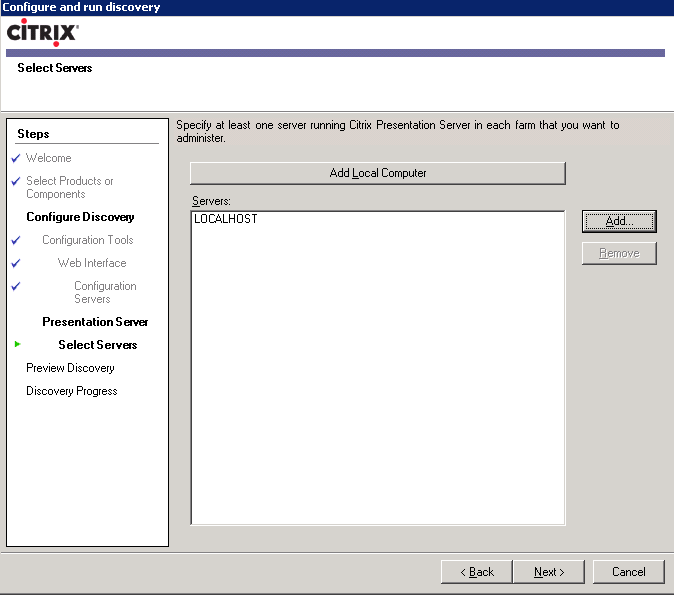Image resolution: width=674 pixels, height=595 pixels.
Task: Click the checkmark next to Welcome
Action: pyautogui.click(x=16, y=158)
